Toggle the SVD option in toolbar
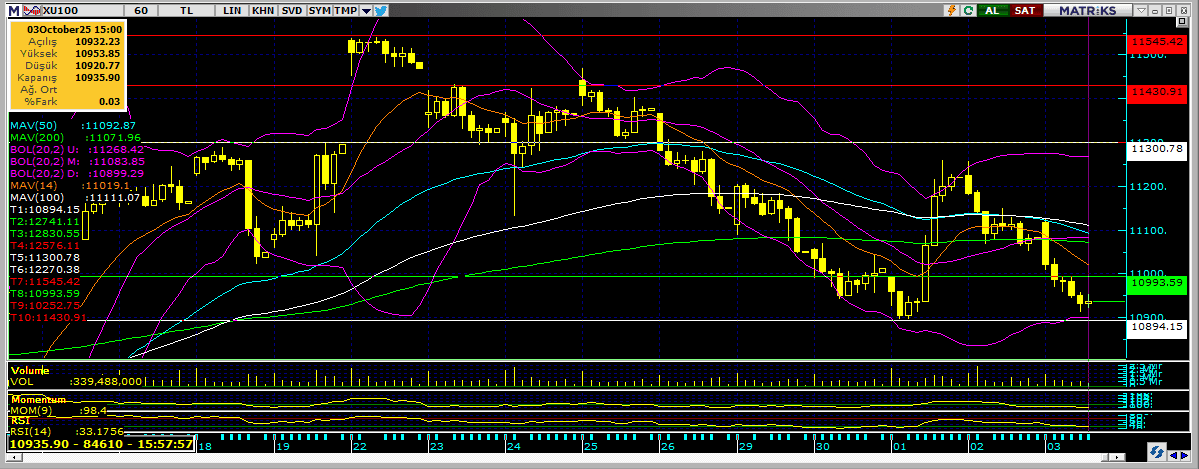 291,9
